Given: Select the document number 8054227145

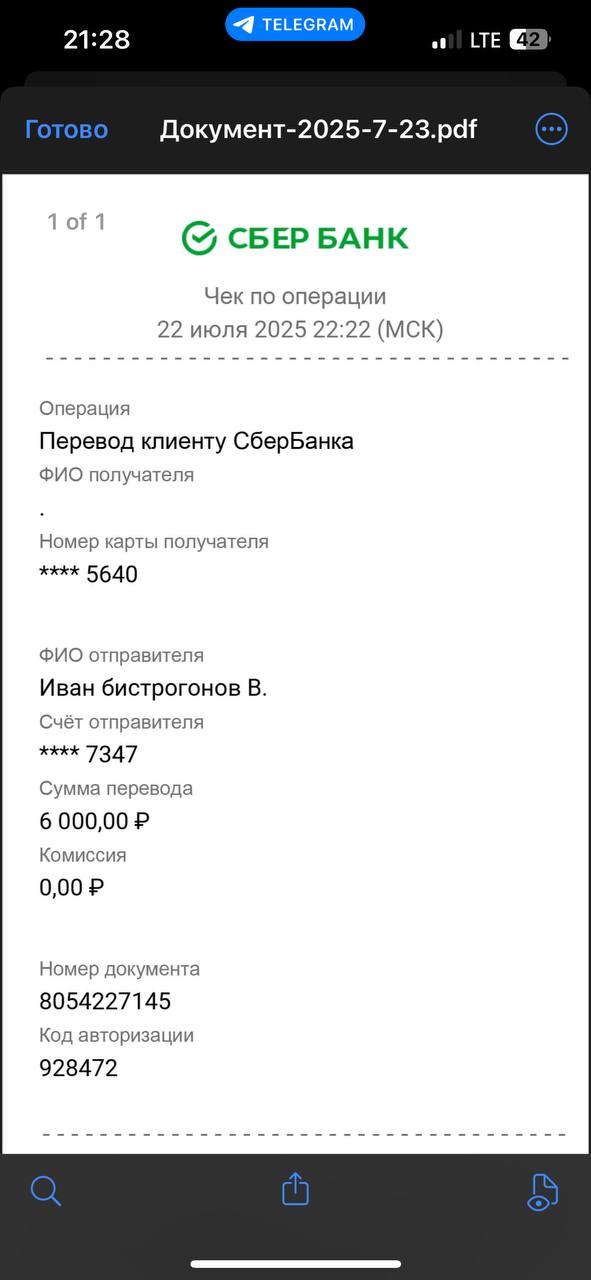Looking at the screenshot, I should tap(105, 1001).
